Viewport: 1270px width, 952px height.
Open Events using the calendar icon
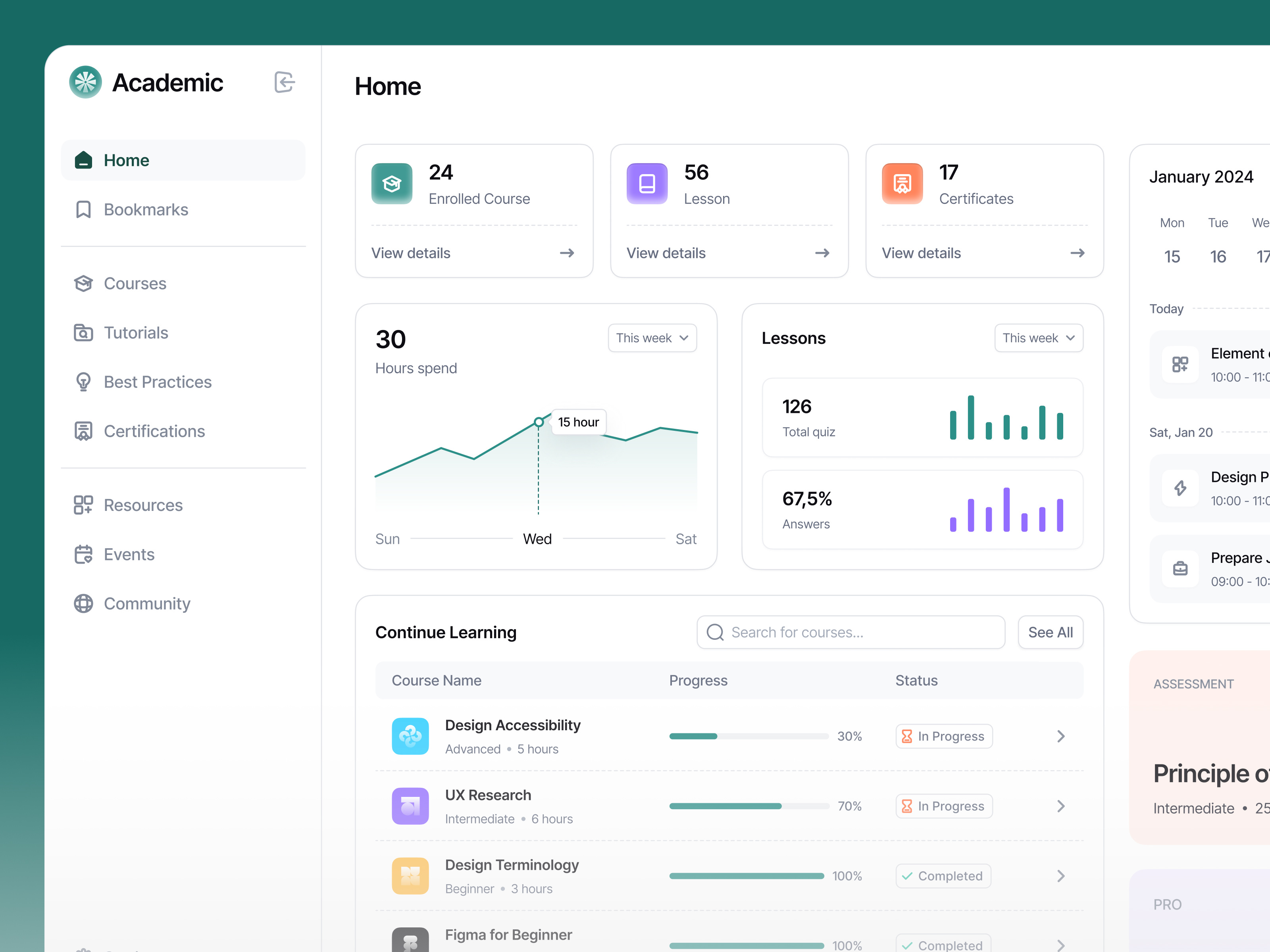point(84,554)
